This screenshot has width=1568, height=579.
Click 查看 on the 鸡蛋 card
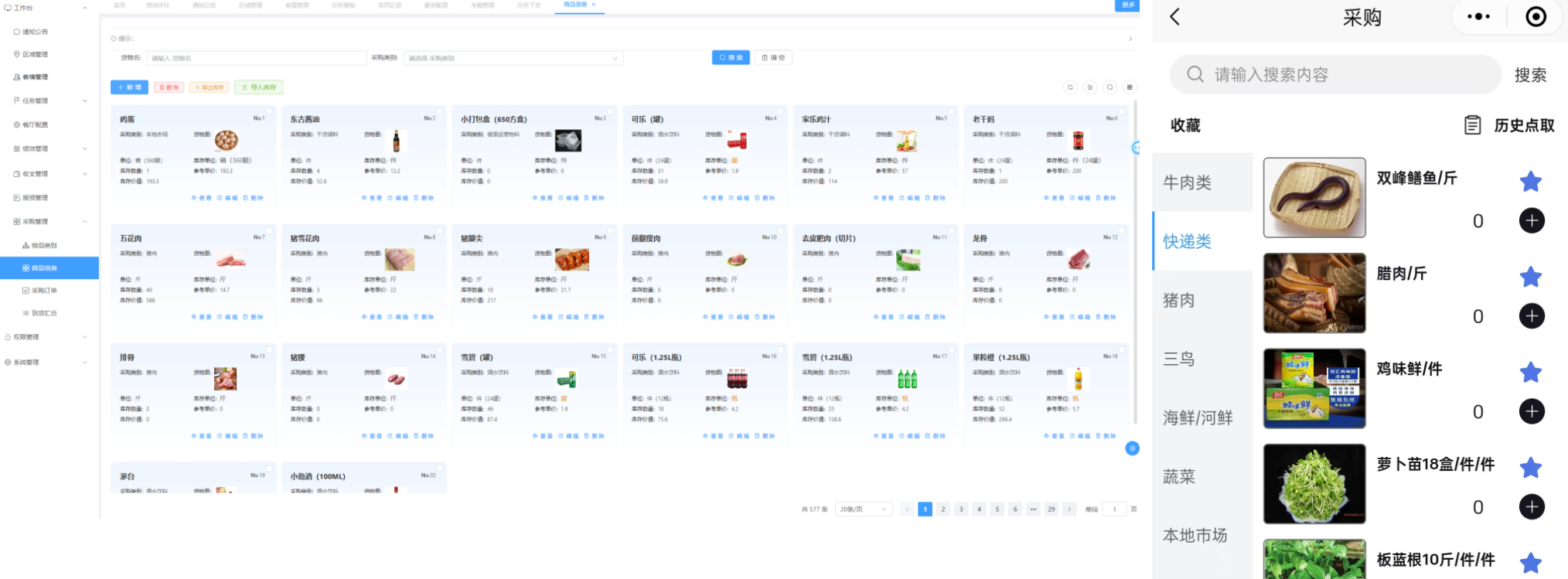(x=202, y=198)
